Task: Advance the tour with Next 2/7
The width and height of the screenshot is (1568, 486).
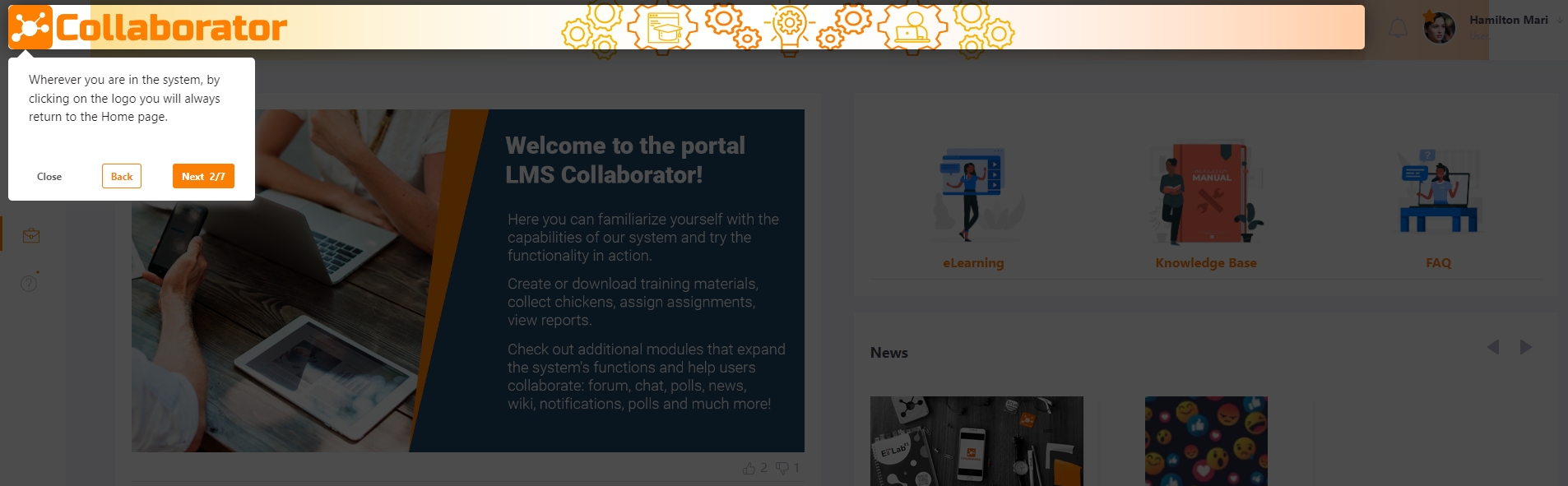Action: [x=203, y=176]
